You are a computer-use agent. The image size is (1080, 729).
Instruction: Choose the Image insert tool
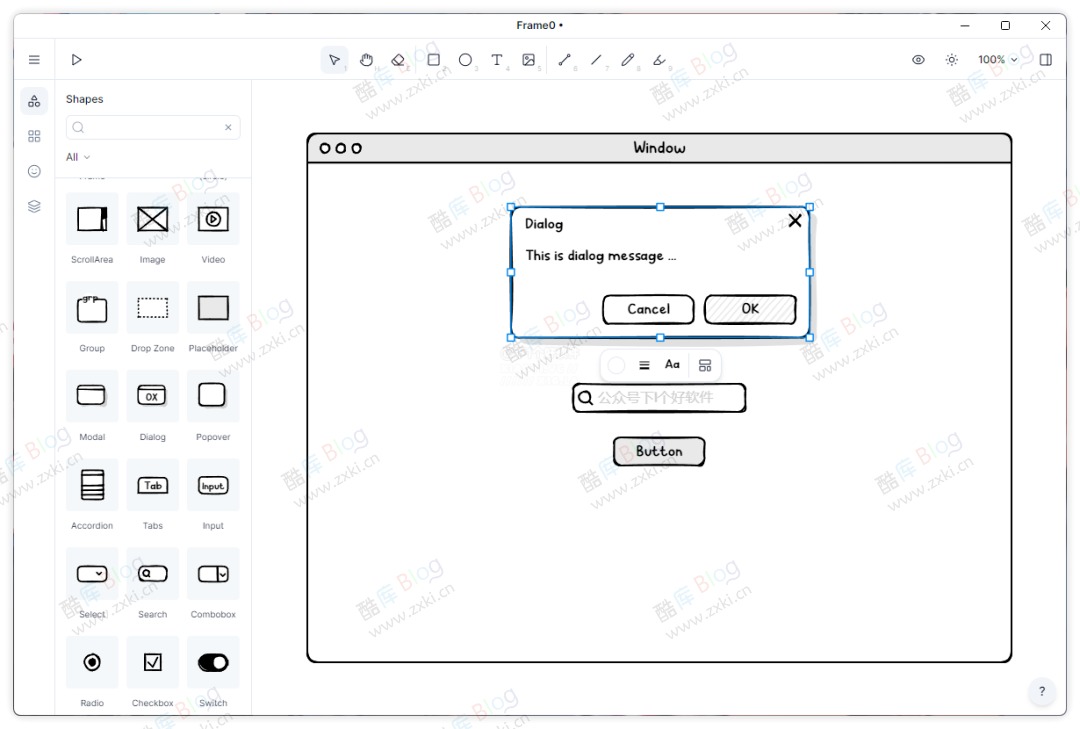529,60
